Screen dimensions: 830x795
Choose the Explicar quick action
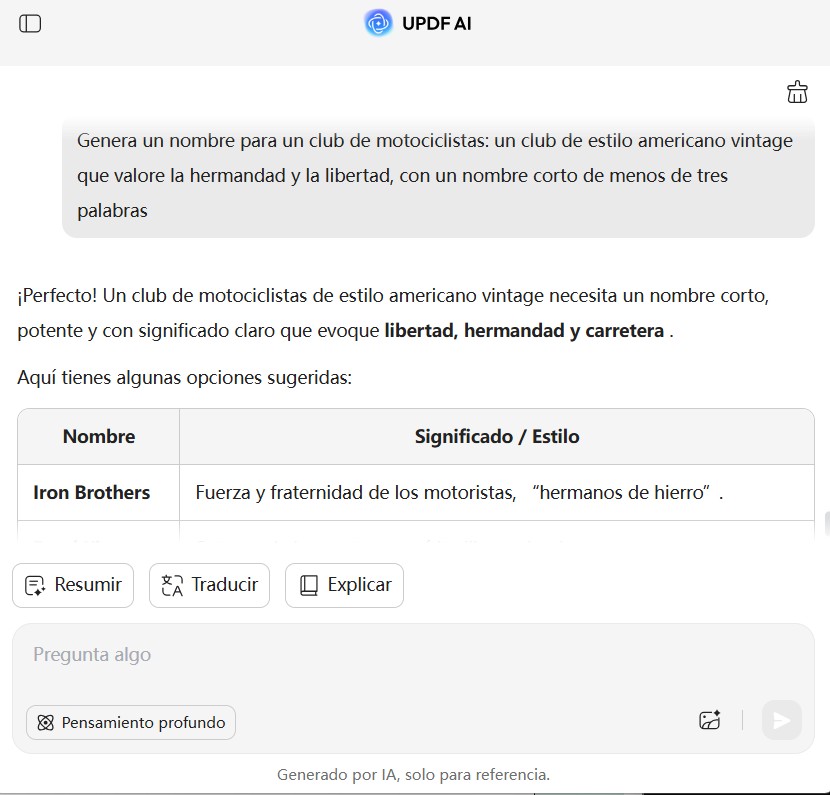click(344, 585)
